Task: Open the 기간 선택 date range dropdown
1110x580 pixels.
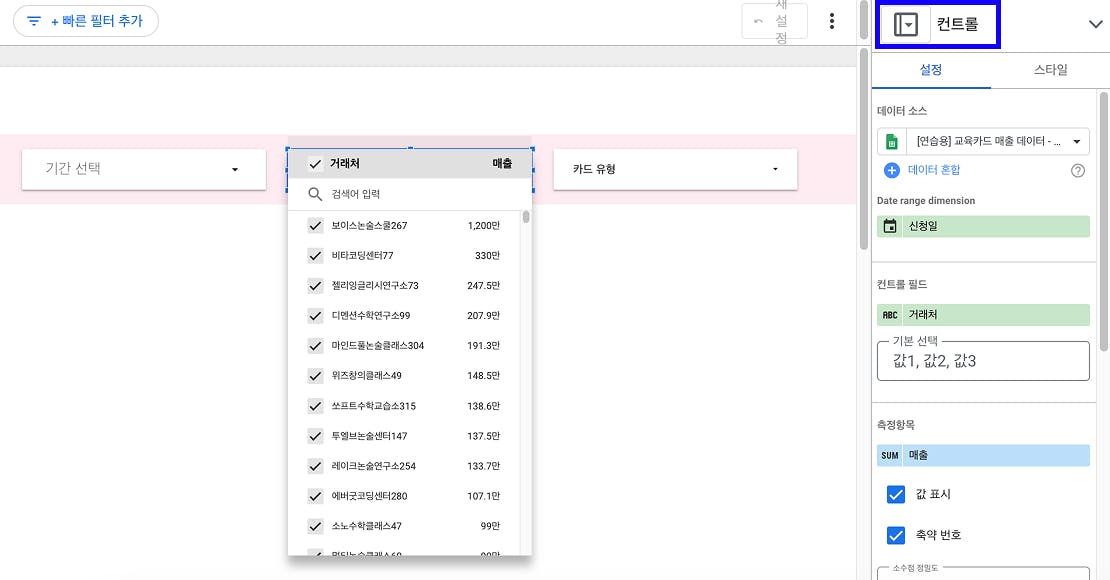Action: [x=144, y=169]
